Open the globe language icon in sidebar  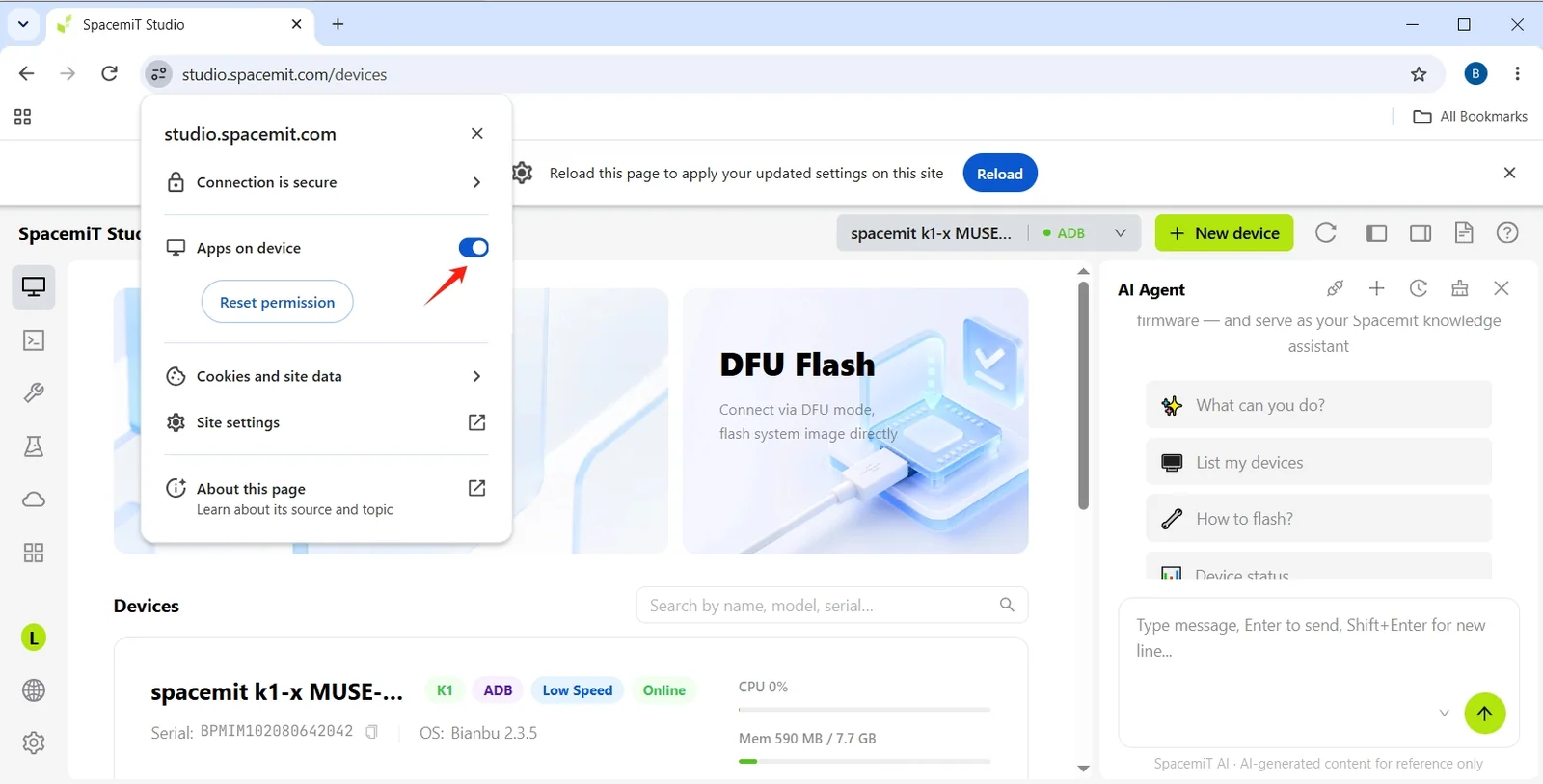(x=34, y=690)
